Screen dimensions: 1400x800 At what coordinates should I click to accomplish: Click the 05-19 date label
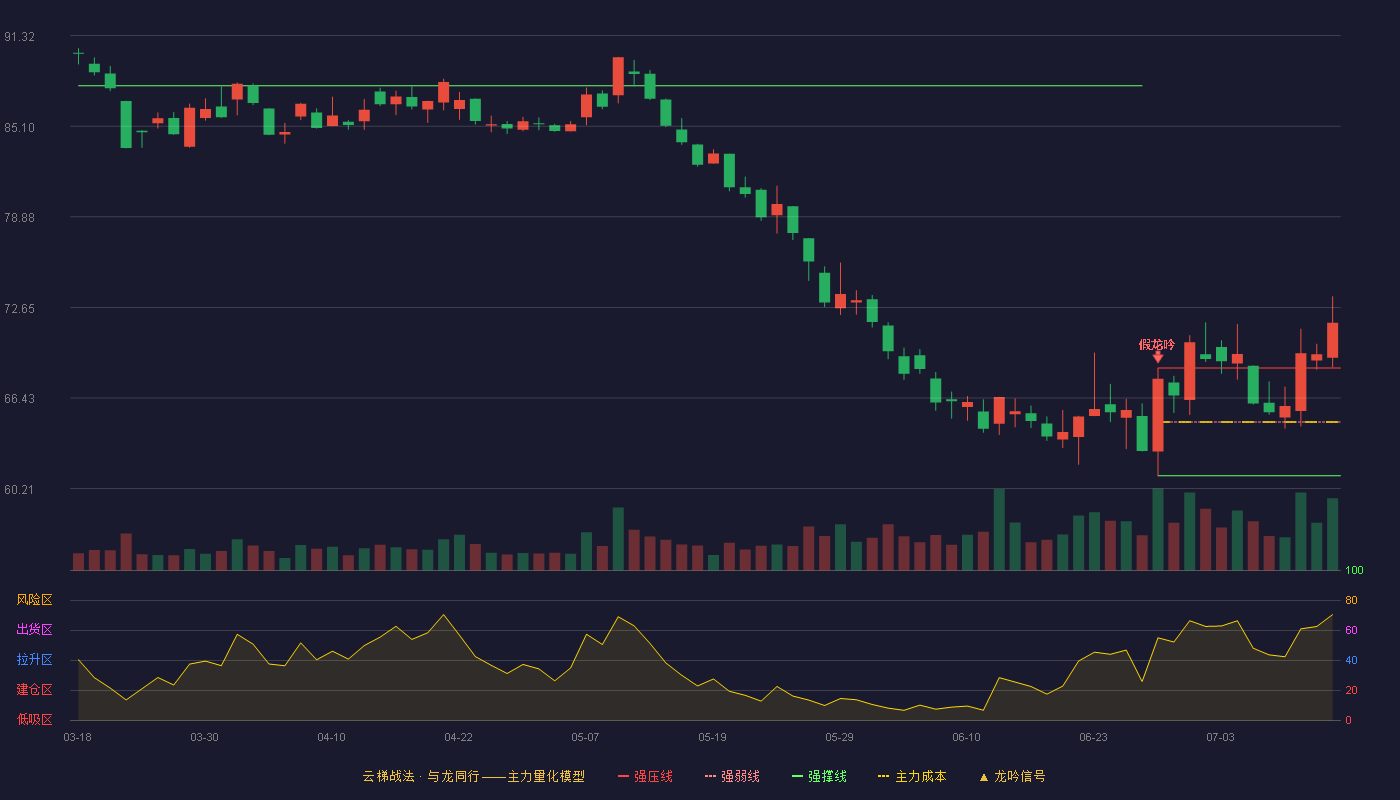(712, 737)
